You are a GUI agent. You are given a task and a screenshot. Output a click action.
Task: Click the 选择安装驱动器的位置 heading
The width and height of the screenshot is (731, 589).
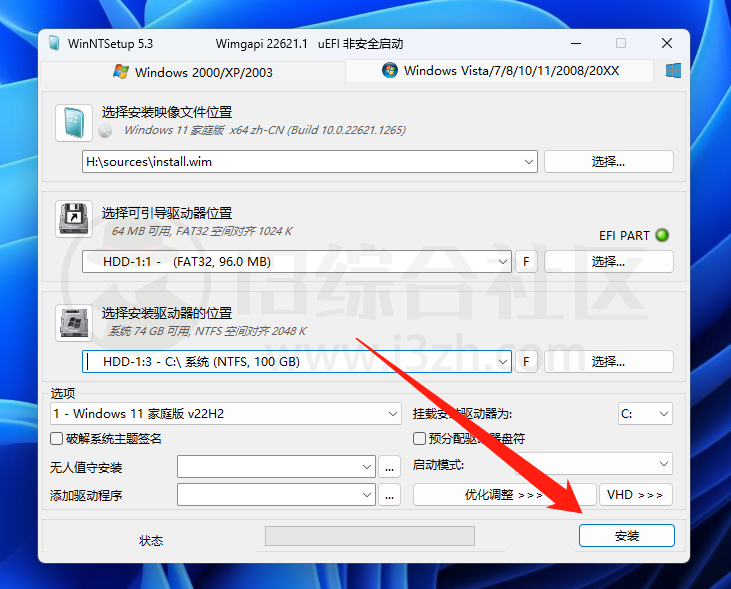click(x=167, y=313)
